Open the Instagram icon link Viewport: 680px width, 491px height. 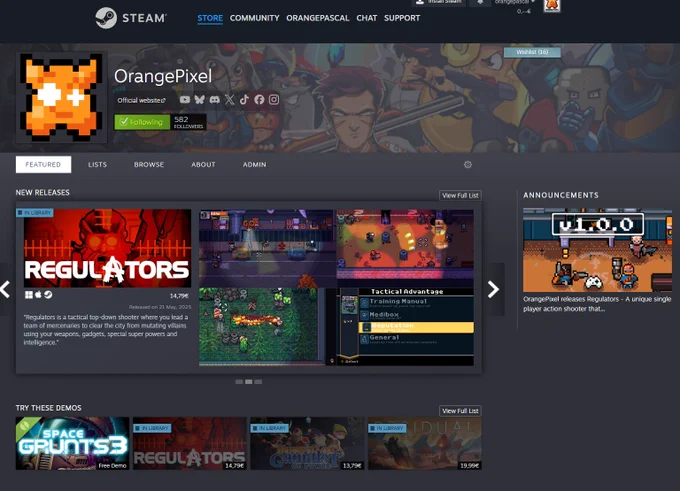(x=274, y=100)
